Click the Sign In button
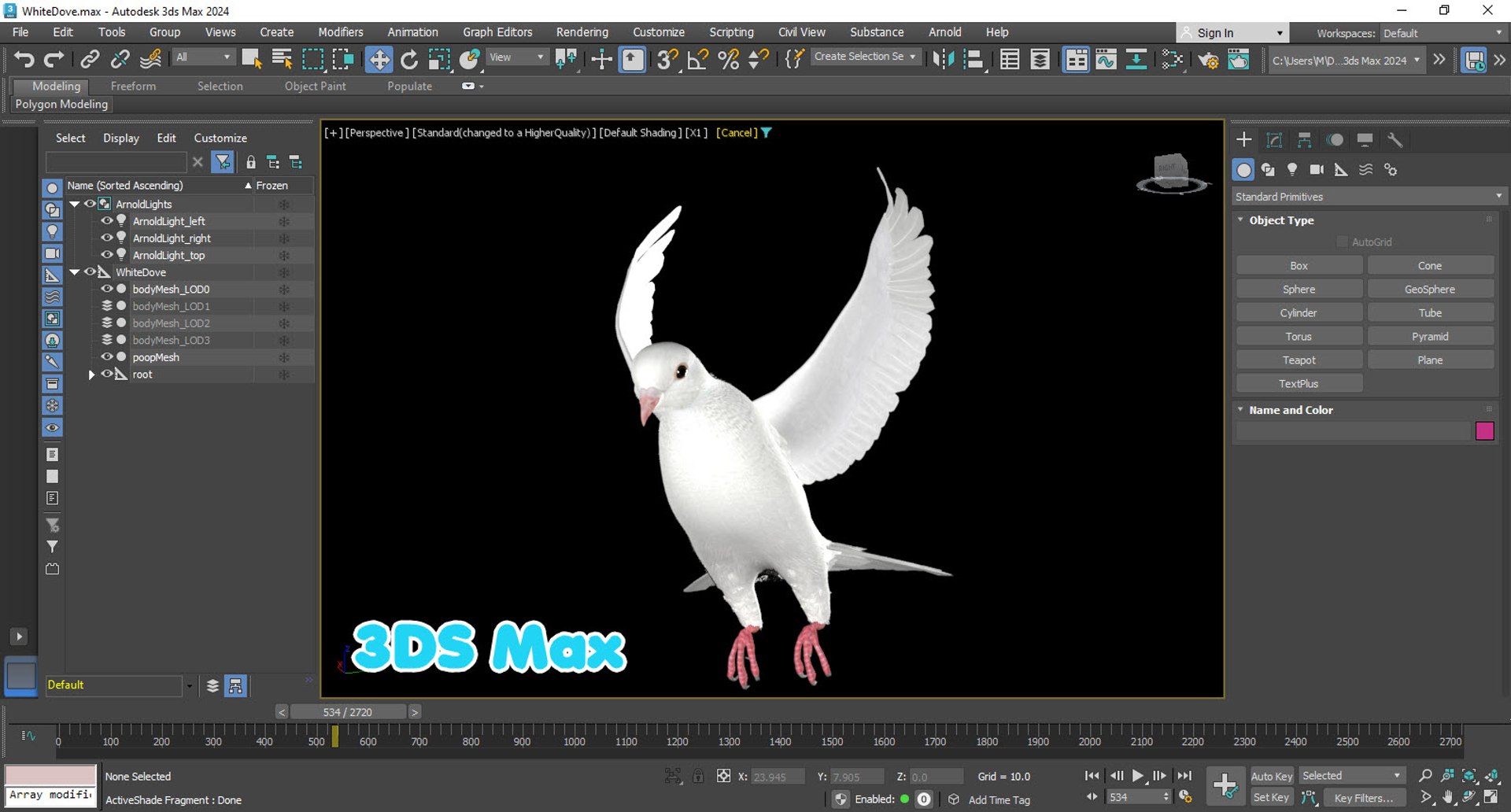 coord(1232,33)
